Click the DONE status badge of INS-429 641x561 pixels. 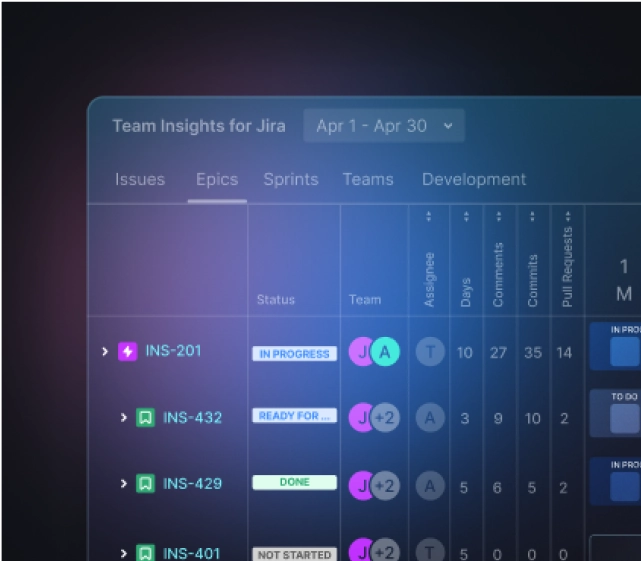[x=295, y=482]
